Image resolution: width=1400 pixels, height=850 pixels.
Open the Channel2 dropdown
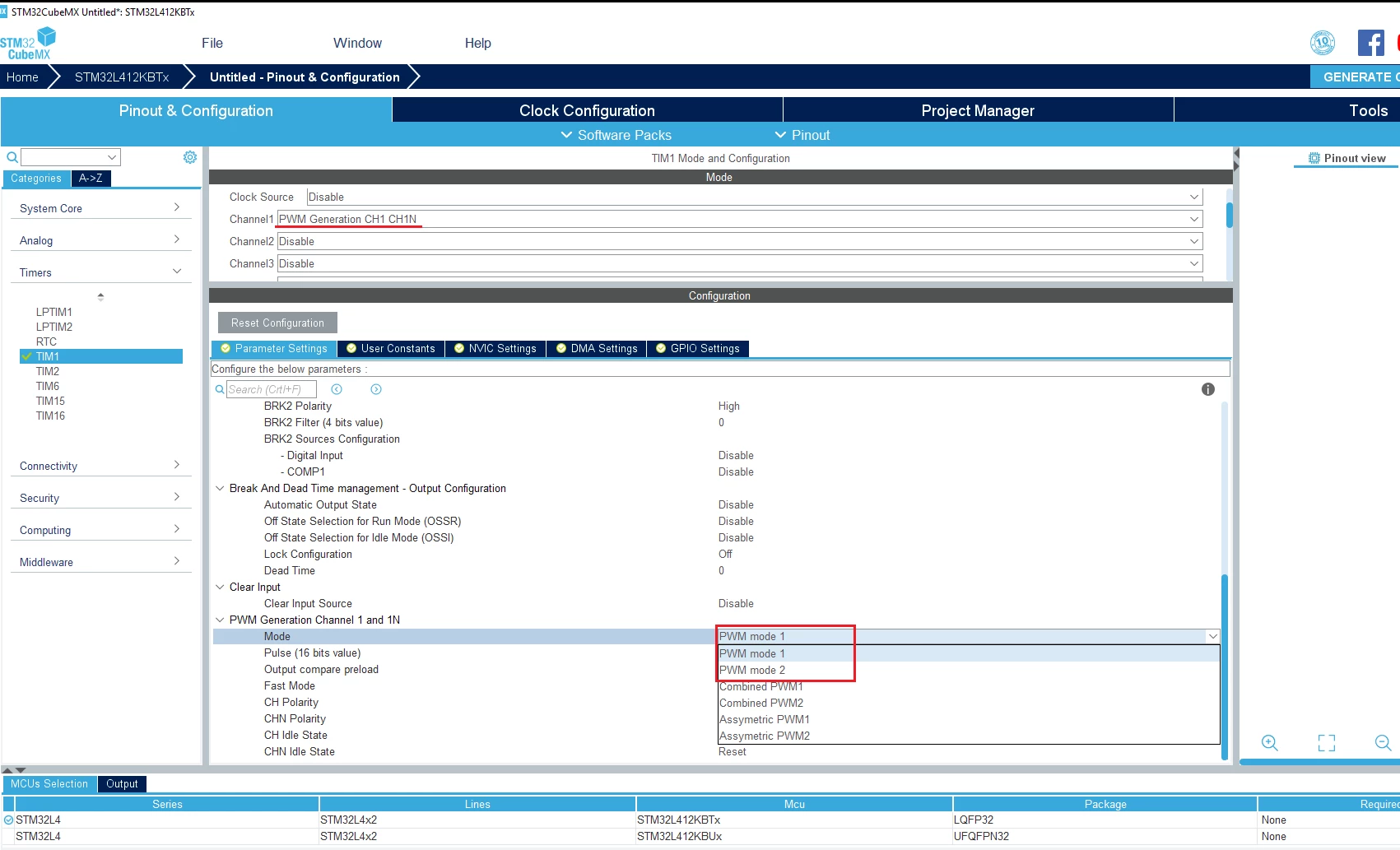(x=740, y=241)
